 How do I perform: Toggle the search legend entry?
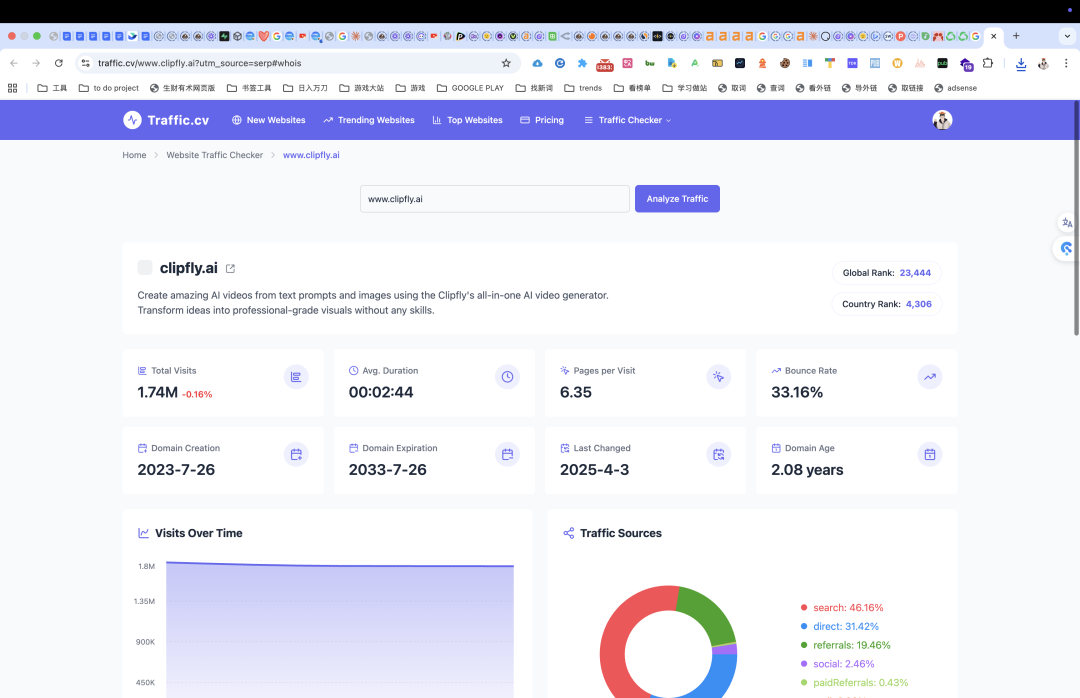[x=842, y=608]
